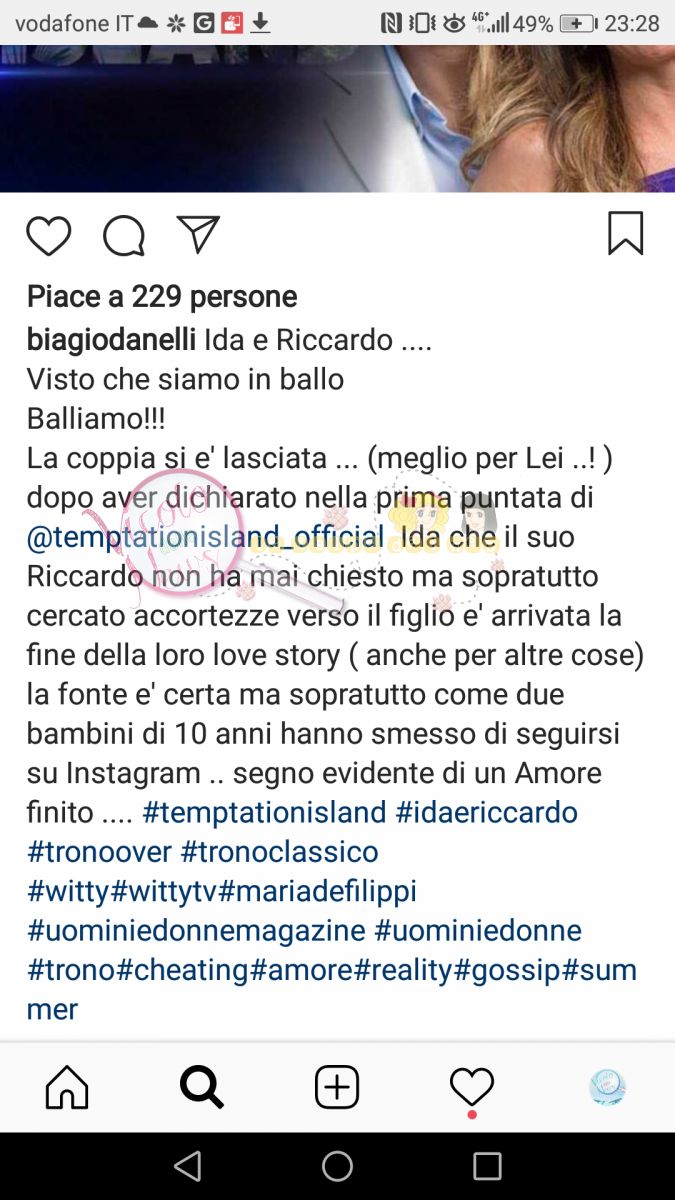Open the Search tab with magnifier icon
Viewport: 675px width, 1200px height.
click(x=202, y=1086)
